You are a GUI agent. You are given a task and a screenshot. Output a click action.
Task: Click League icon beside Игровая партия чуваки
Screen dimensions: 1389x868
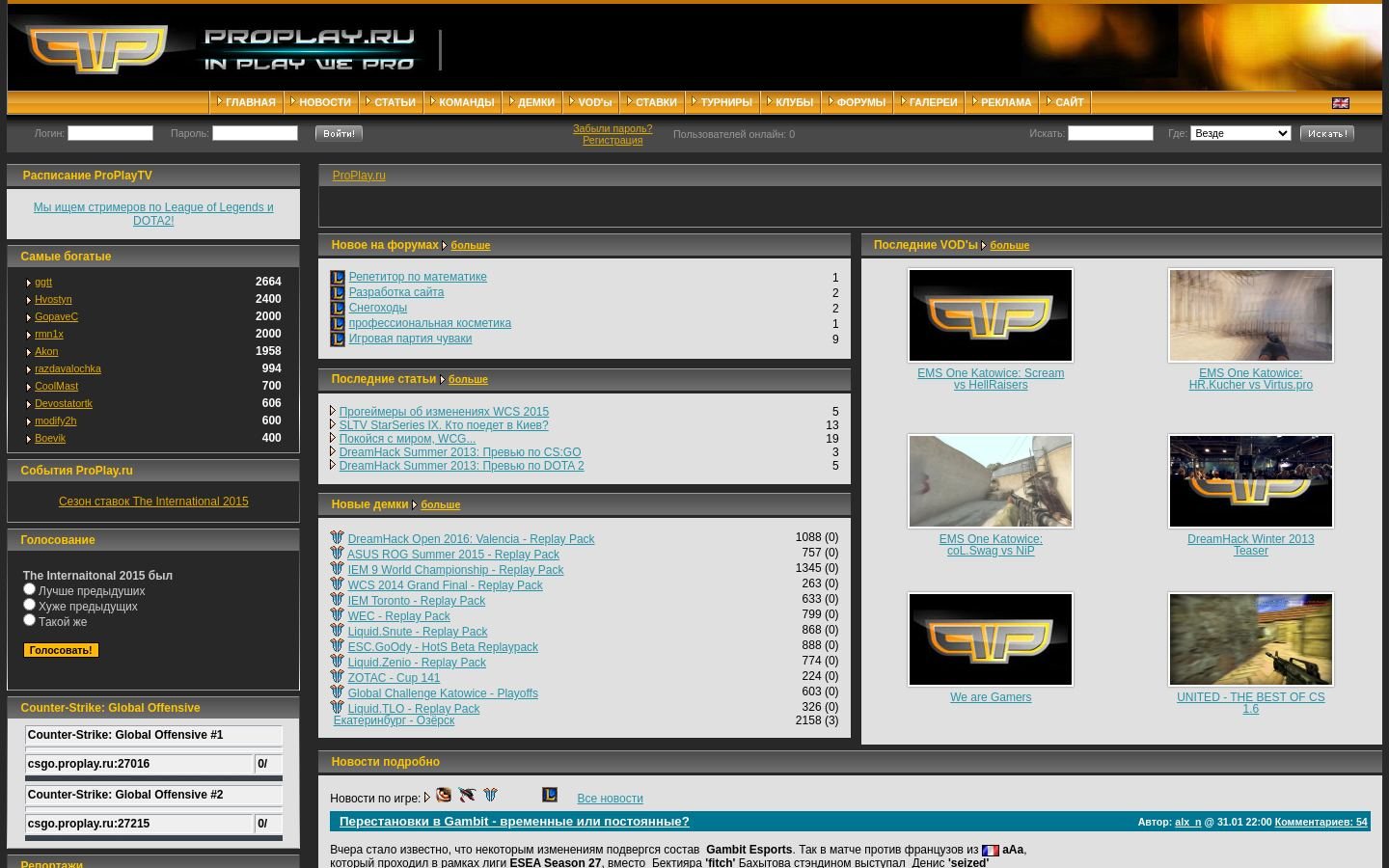(338, 339)
